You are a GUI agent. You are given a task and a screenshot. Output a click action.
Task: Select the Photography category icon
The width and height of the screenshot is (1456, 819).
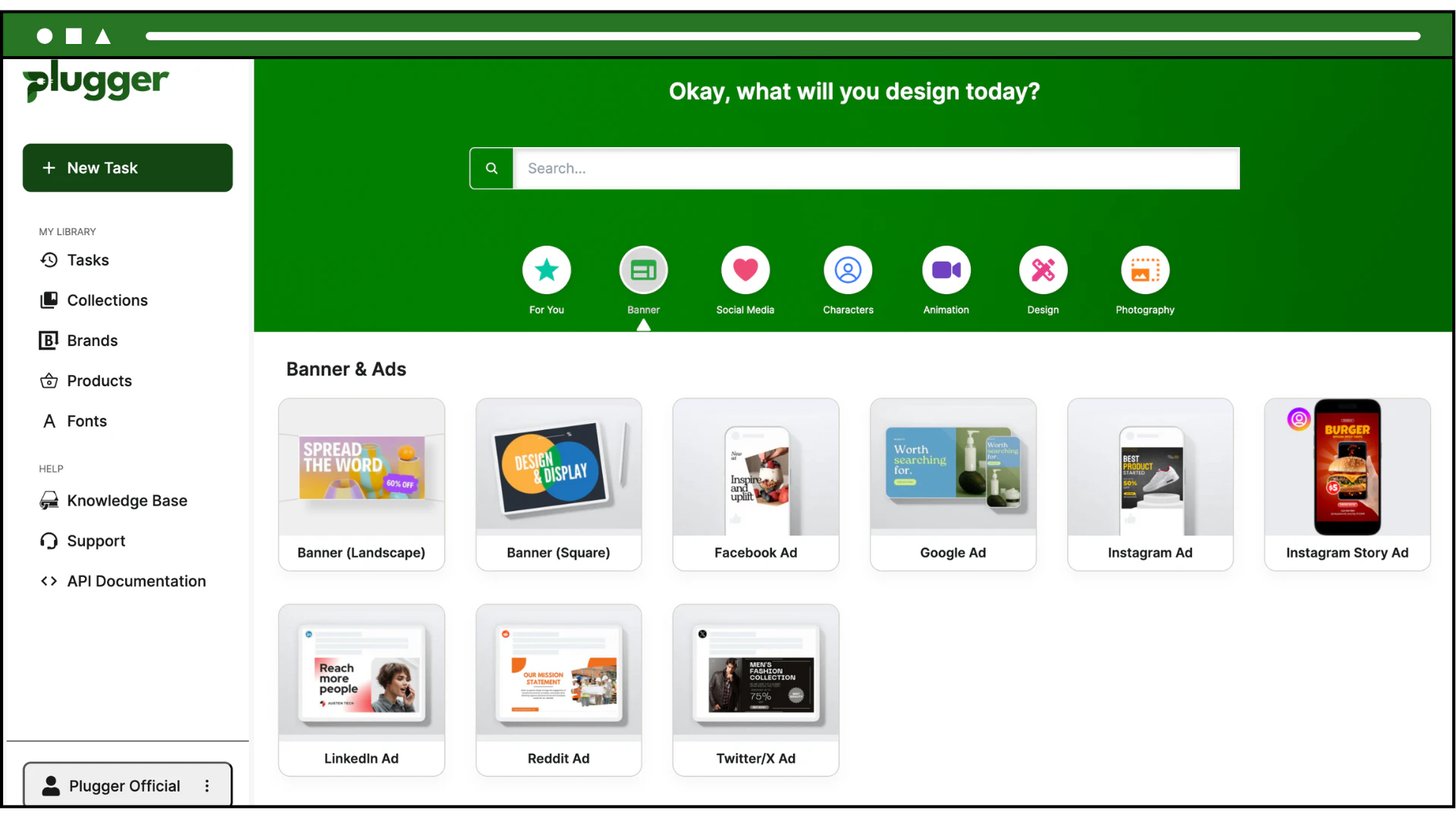[x=1144, y=270]
